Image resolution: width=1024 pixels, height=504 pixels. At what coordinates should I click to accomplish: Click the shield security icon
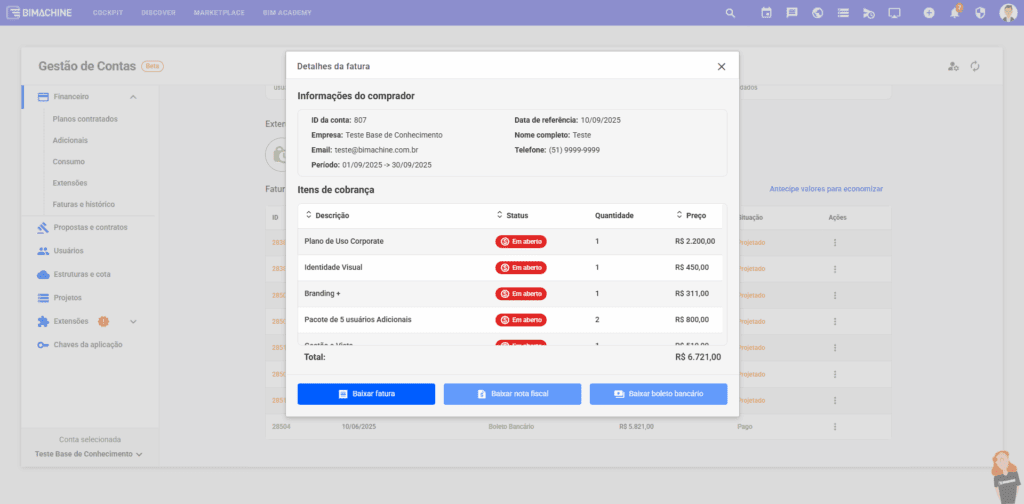point(980,13)
